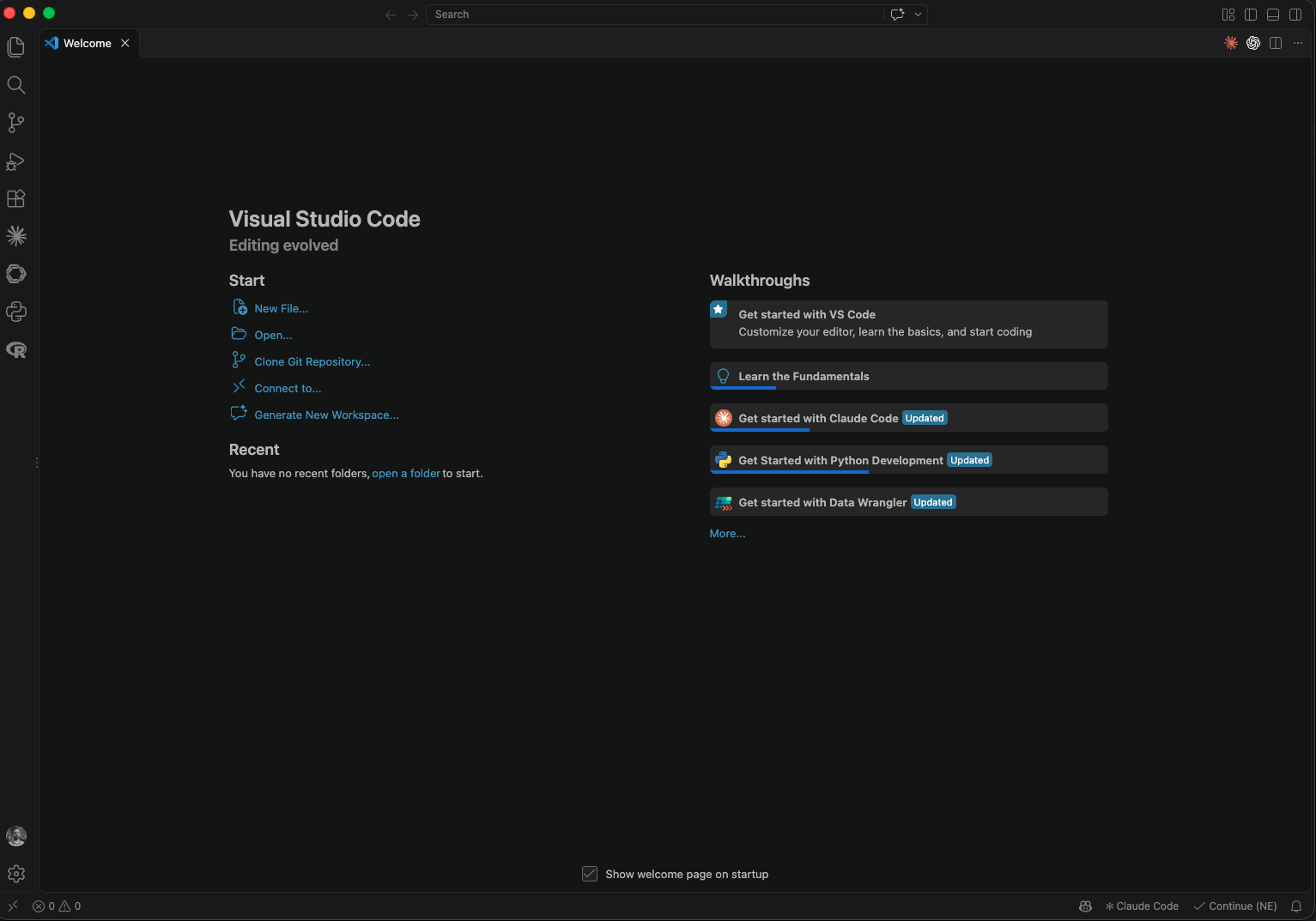
Task: Split the editor right
Action: (1276, 43)
